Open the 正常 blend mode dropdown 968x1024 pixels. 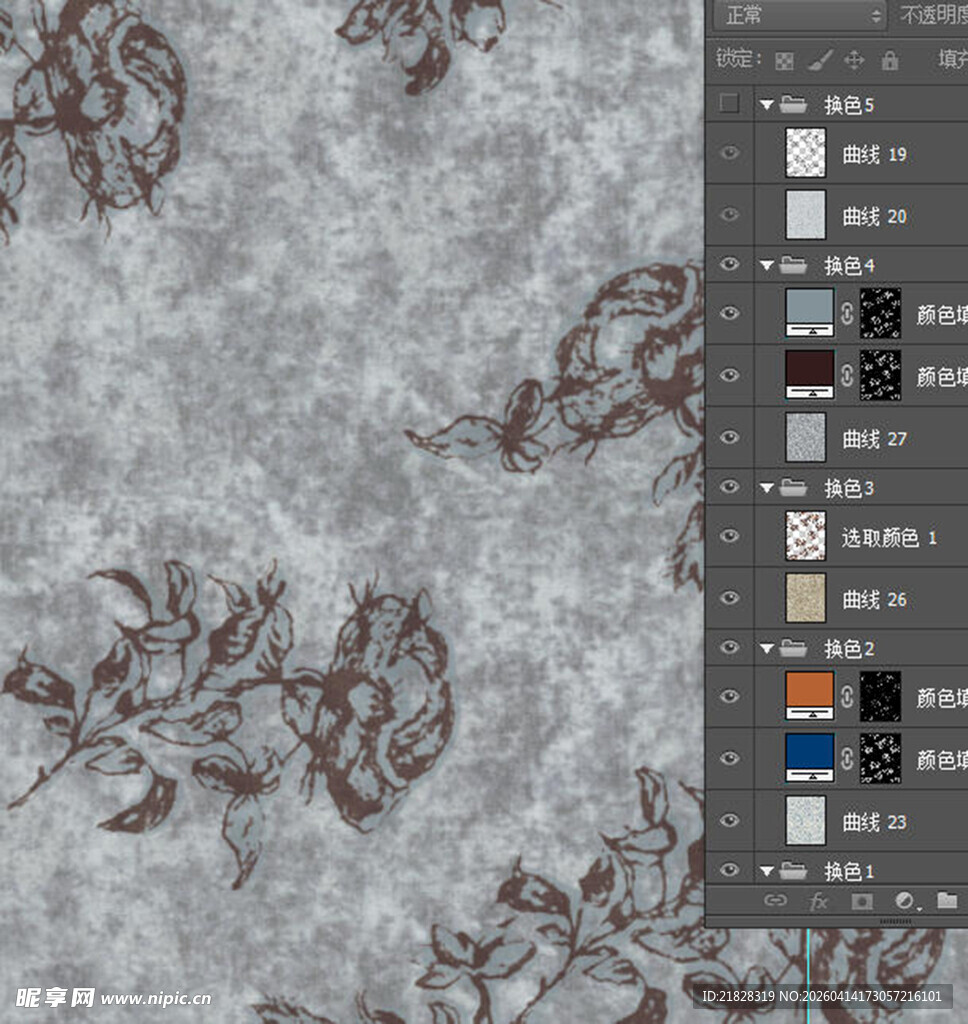pos(799,15)
